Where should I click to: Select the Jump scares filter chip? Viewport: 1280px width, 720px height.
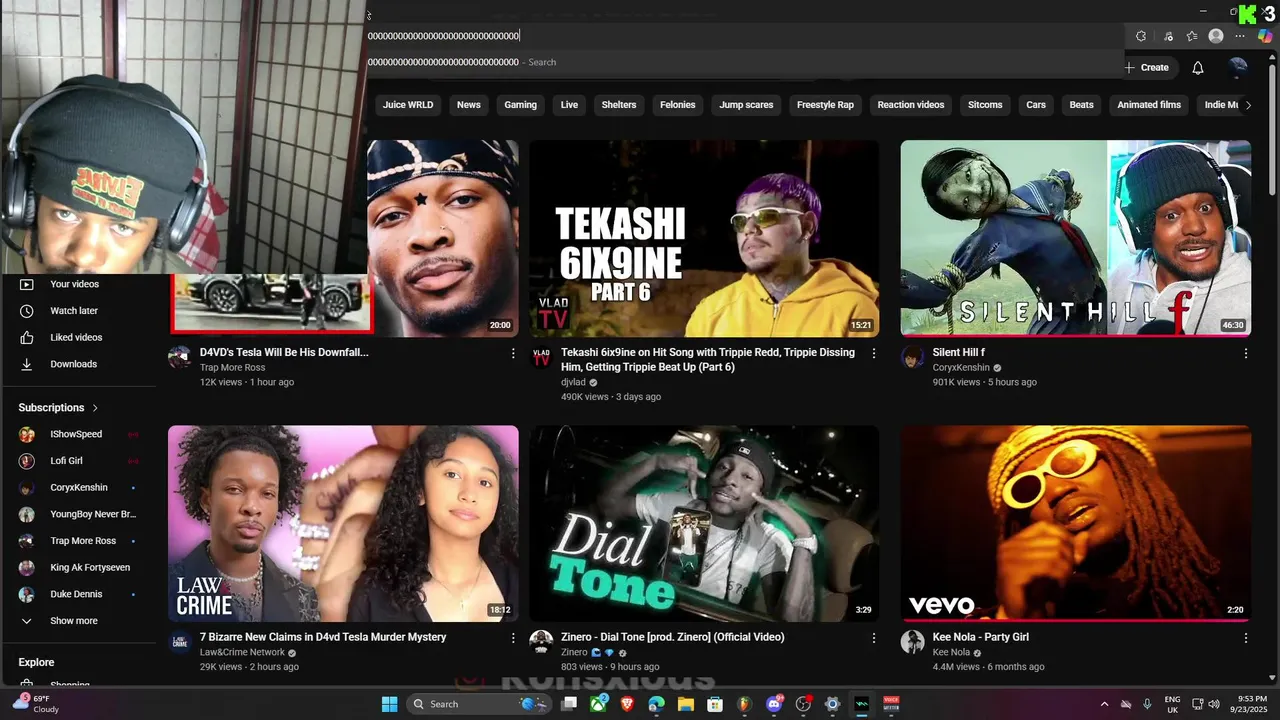pyautogui.click(x=746, y=105)
